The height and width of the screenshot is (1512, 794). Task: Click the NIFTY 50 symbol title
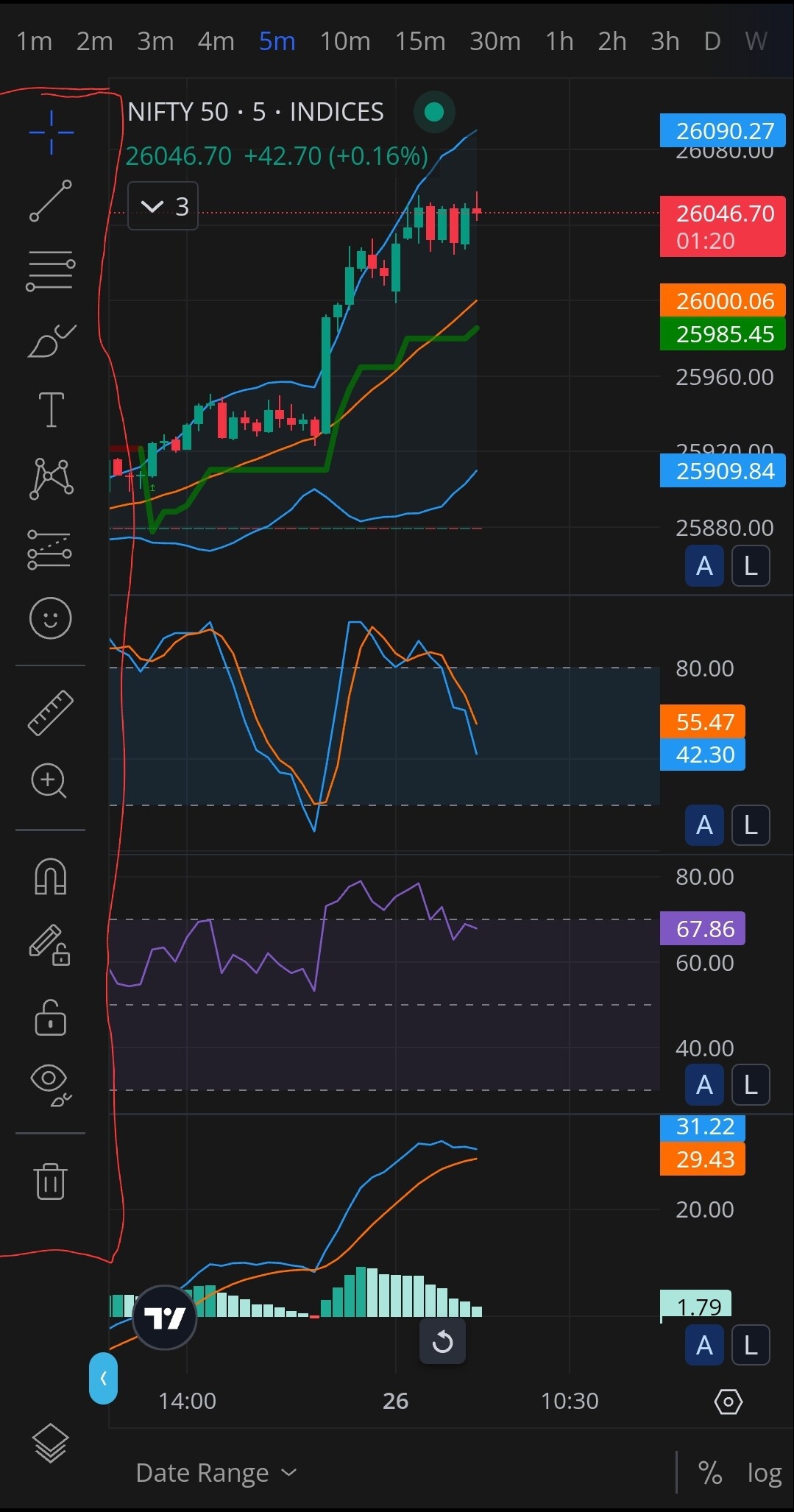[x=255, y=112]
